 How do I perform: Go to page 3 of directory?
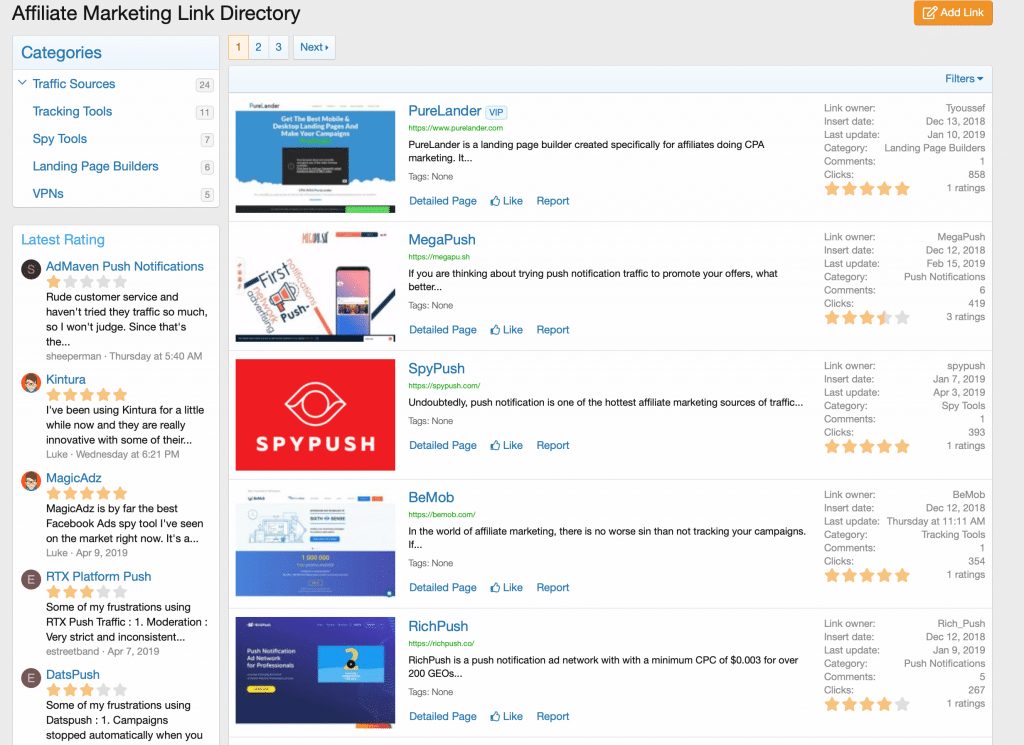(278, 47)
